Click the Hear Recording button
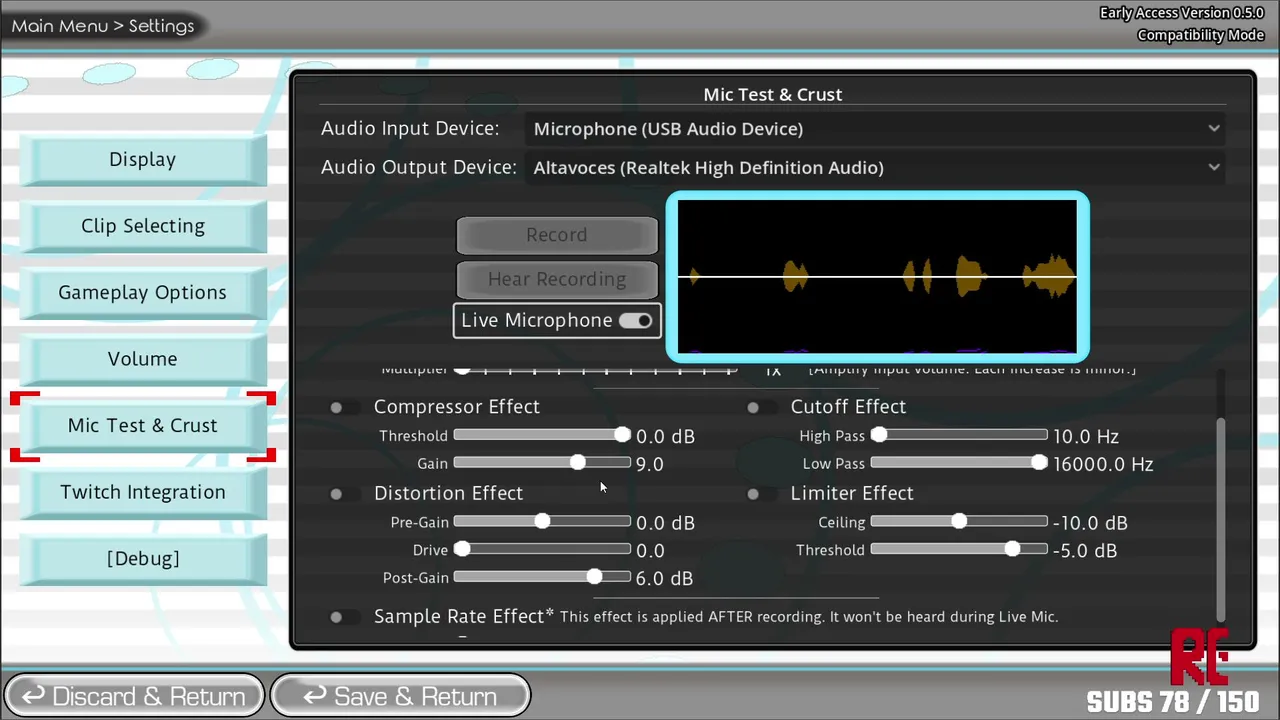The width and height of the screenshot is (1280, 720). [x=557, y=279]
